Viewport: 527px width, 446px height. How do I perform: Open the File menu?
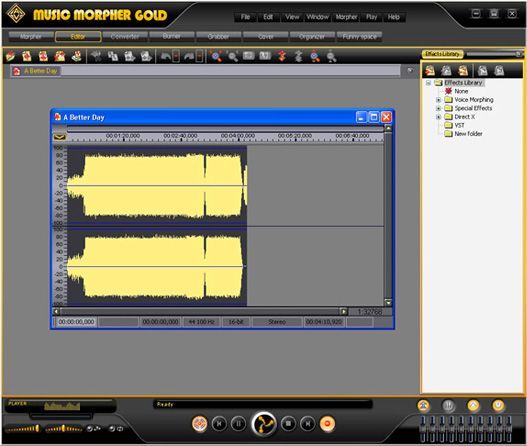[x=245, y=17]
